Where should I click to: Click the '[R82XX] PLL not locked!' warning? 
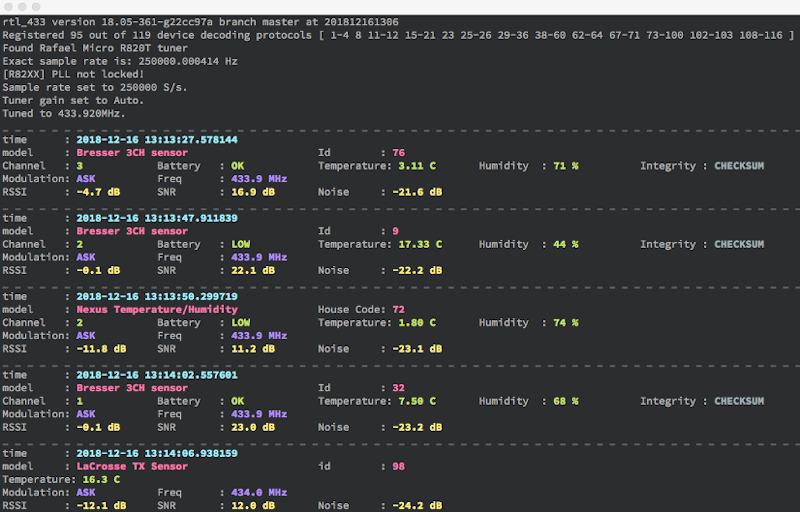pyautogui.click(x=75, y=74)
